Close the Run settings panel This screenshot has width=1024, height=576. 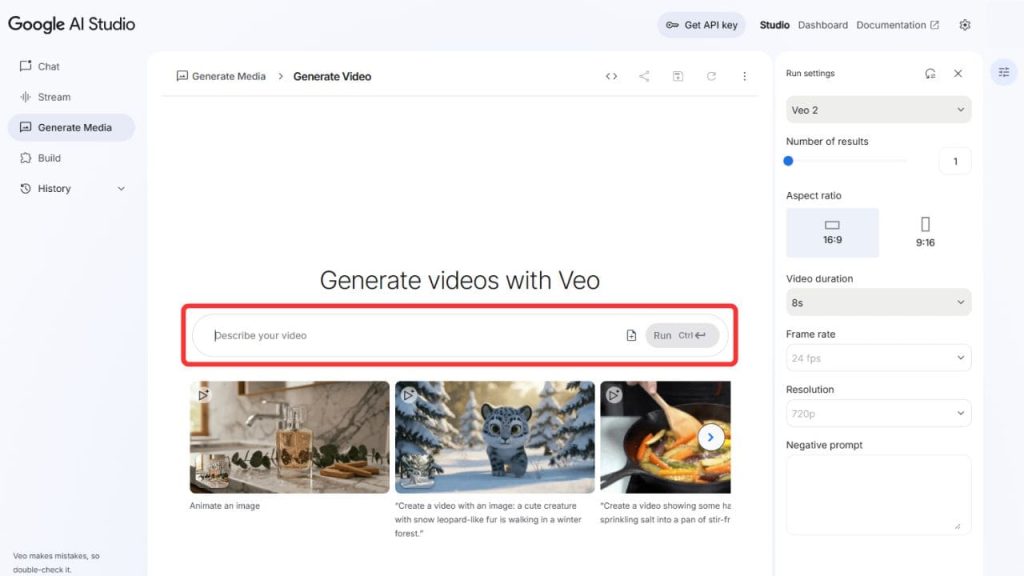[x=957, y=73]
